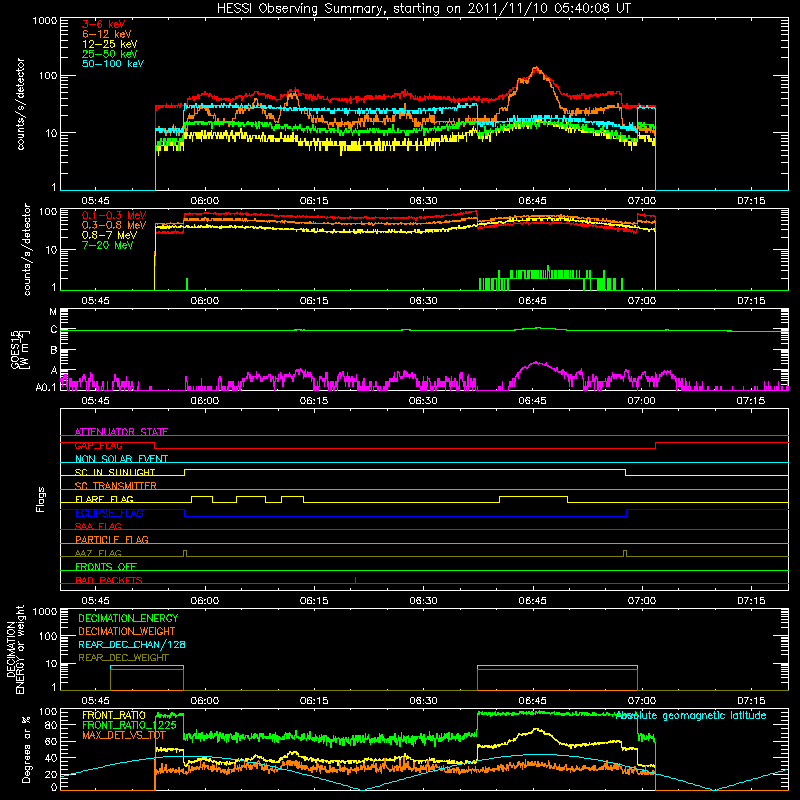800x800 pixels.
Task: Click the AAZ flag spike before 06:00
Action: coord(185,553)
